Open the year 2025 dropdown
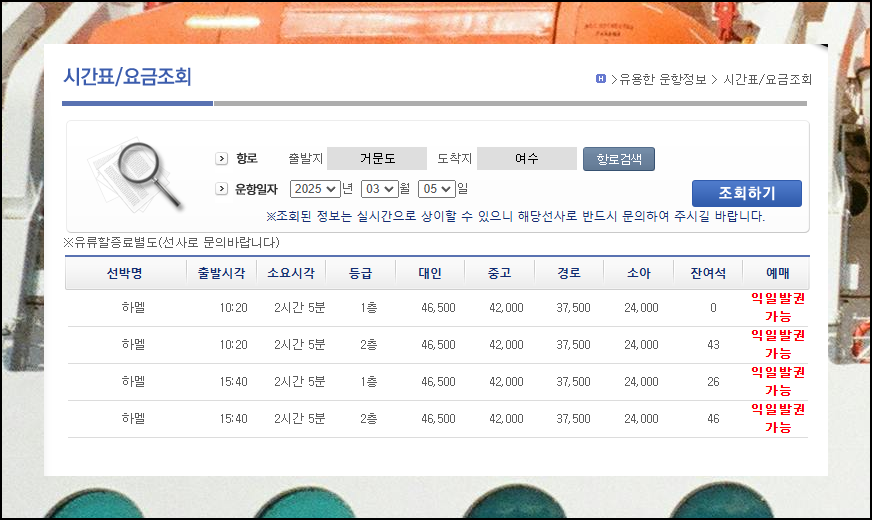Image resolution: width=872 pixels, height=520 pixels. [x=315, y=189]
